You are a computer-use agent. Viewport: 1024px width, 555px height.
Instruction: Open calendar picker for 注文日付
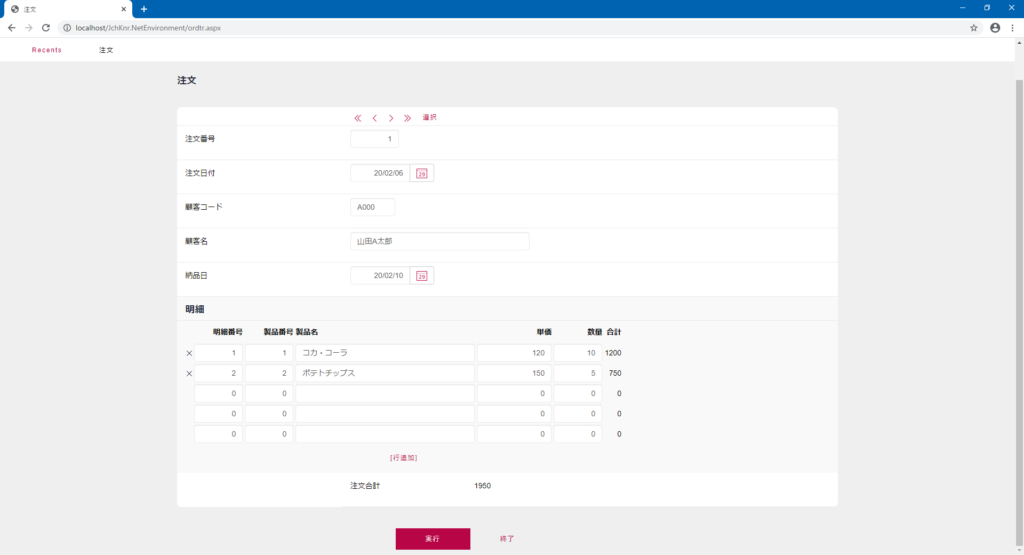pos(422,173)
